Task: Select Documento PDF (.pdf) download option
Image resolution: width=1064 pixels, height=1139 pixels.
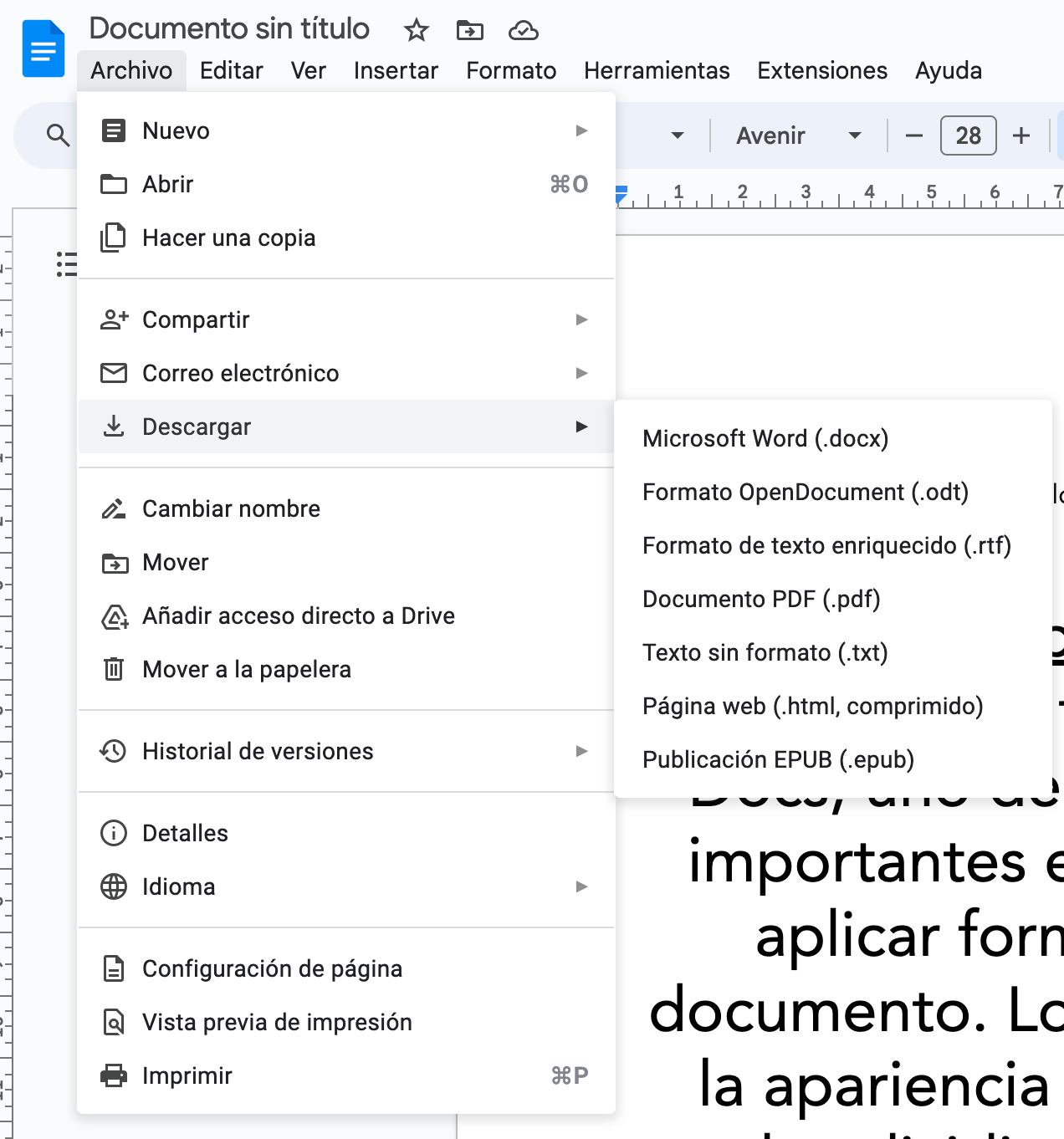Action: 761,599
